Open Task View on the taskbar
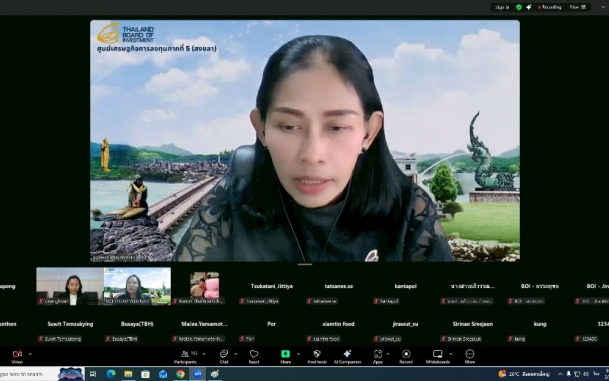The image size is (609, 381). [93, 374]
